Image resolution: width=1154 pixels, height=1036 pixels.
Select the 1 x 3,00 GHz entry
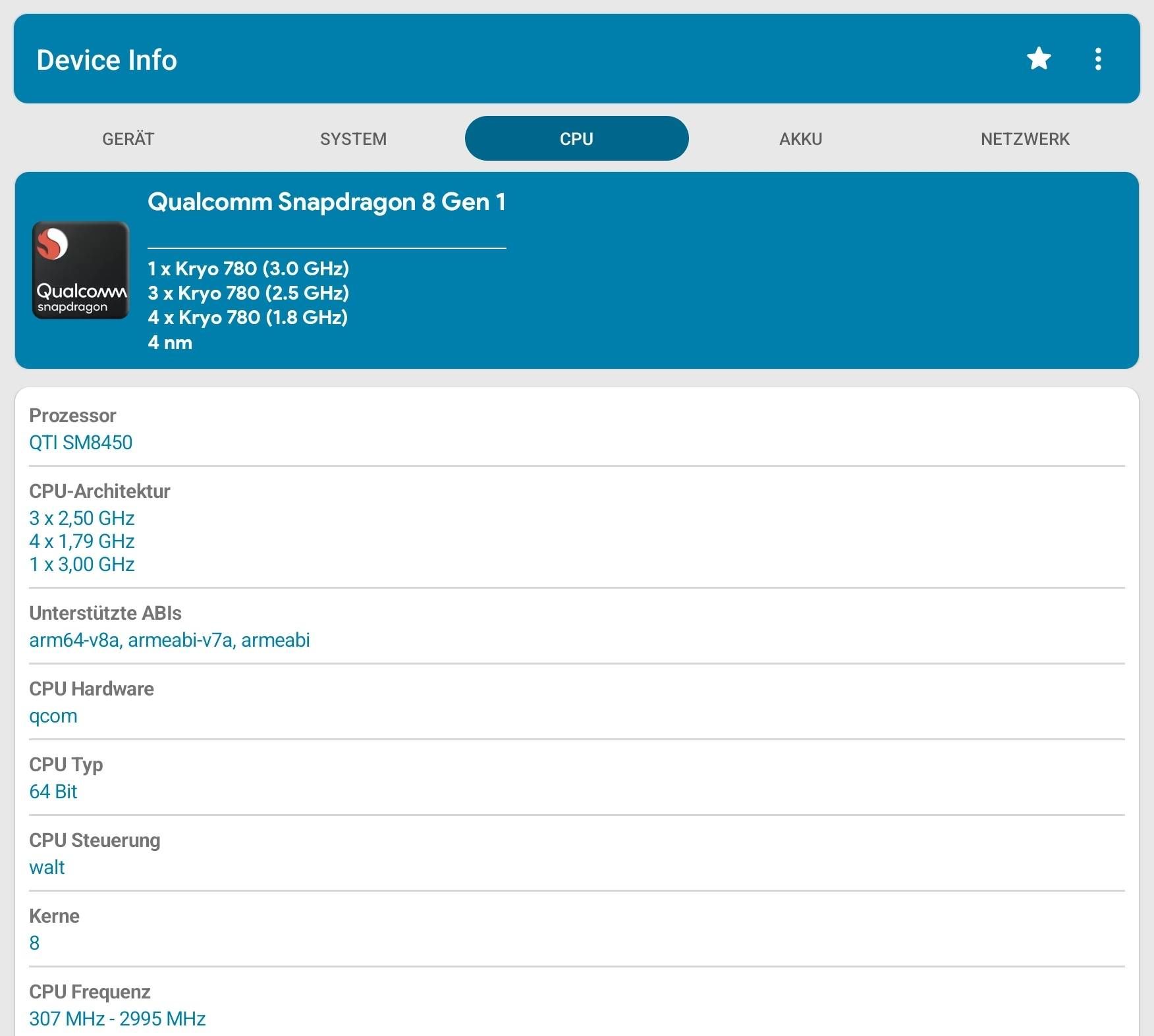82,564
